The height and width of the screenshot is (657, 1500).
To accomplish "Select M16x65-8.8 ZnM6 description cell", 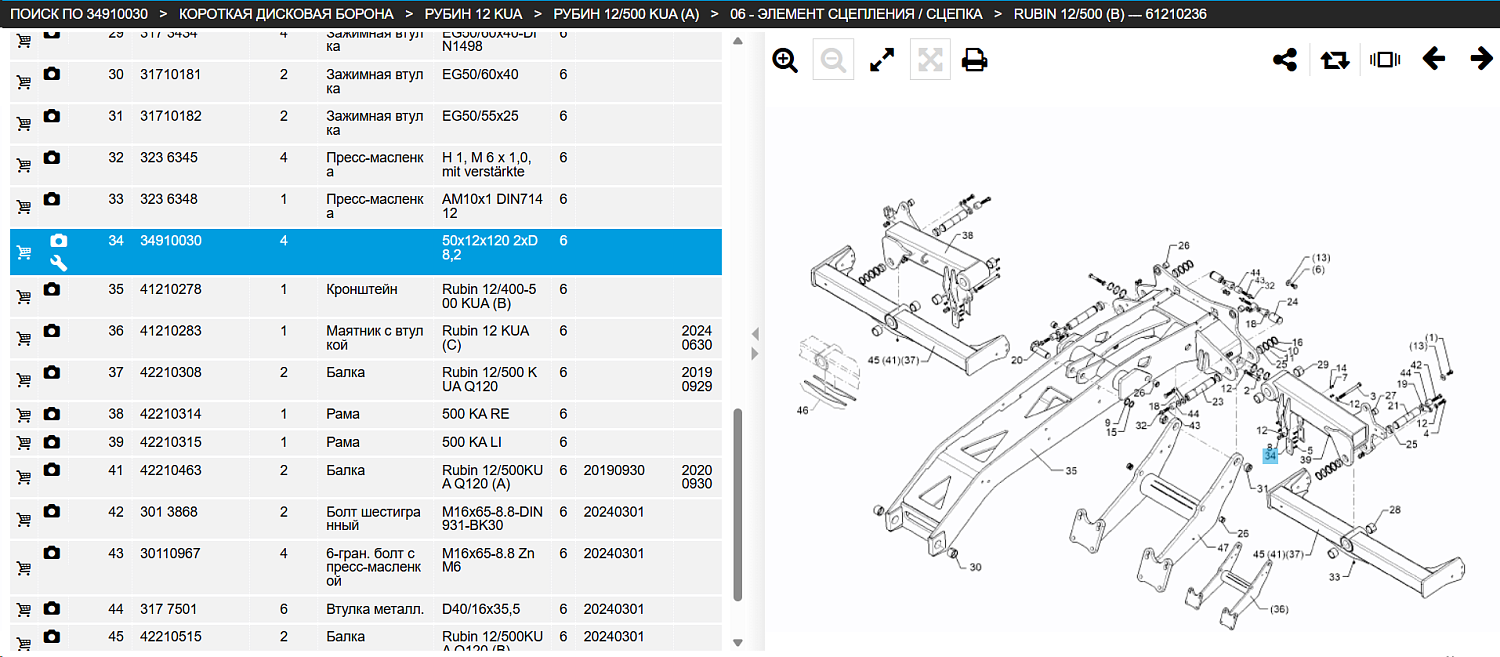I will point(493,567).
